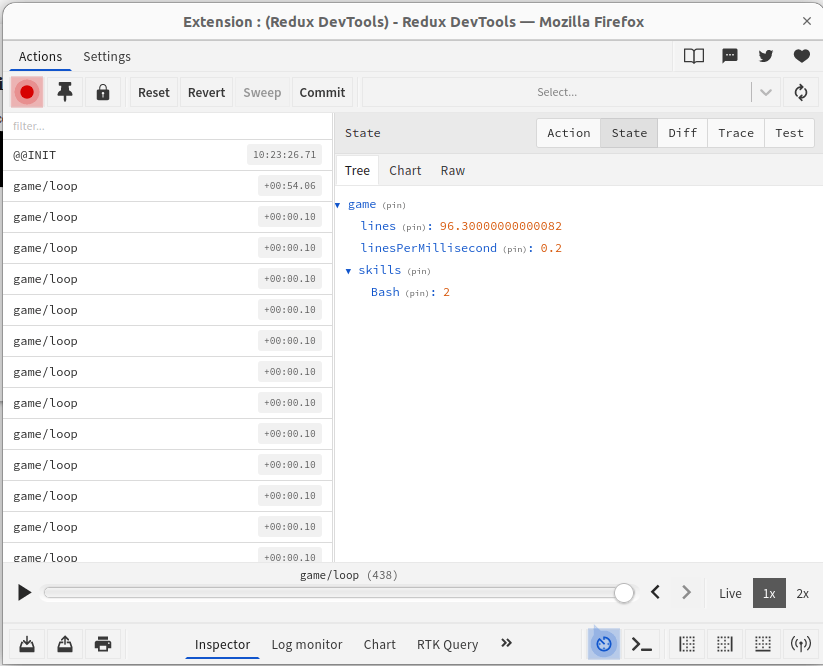Open the feedback chat bubble icon
Screen dimensions: 823x666
click(x=730, y=56)
